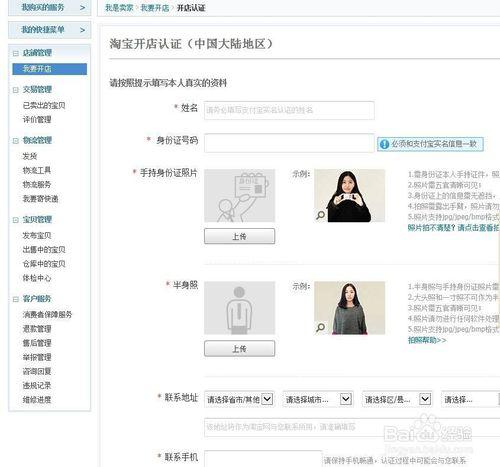The width and height of the screenshot is (500, 467).
Task: Open 售后管理 in sidebar
Action: coord(37,343)
